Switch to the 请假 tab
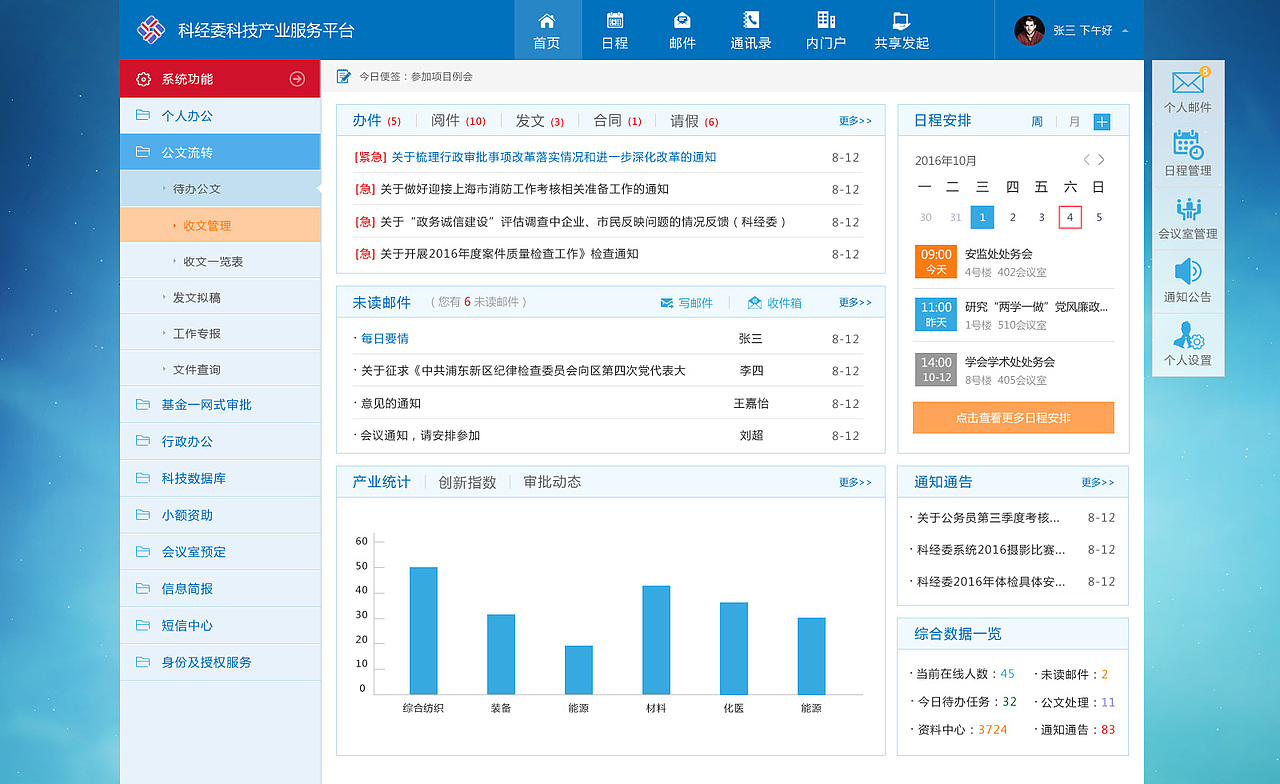Viewport: 1280px width, 784px height. (x=694, y=121)
